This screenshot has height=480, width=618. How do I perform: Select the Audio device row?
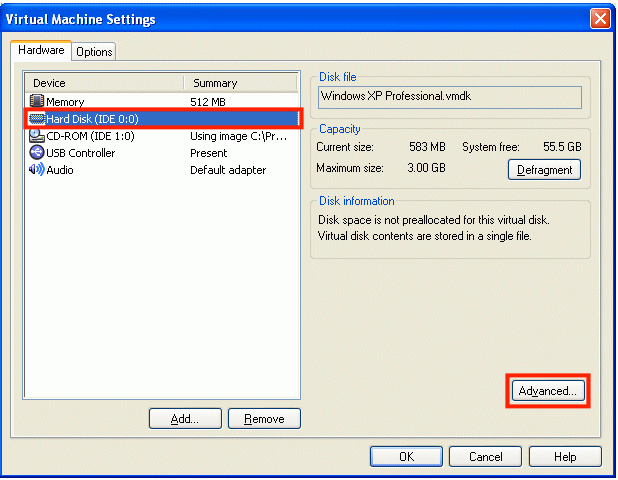[x=162, y=170]
